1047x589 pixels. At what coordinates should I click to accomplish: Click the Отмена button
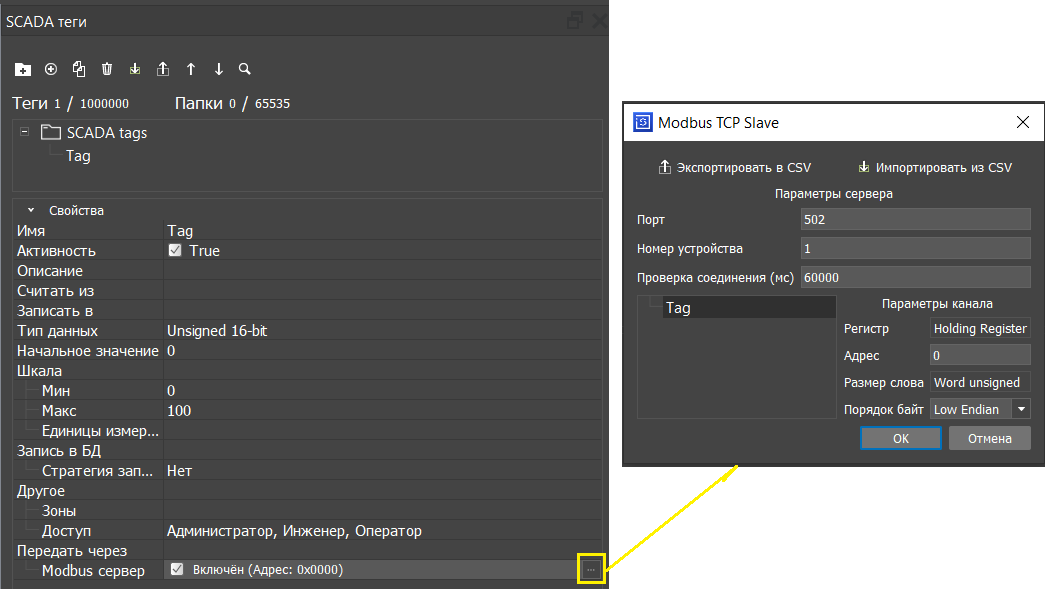tap(989, 438)
